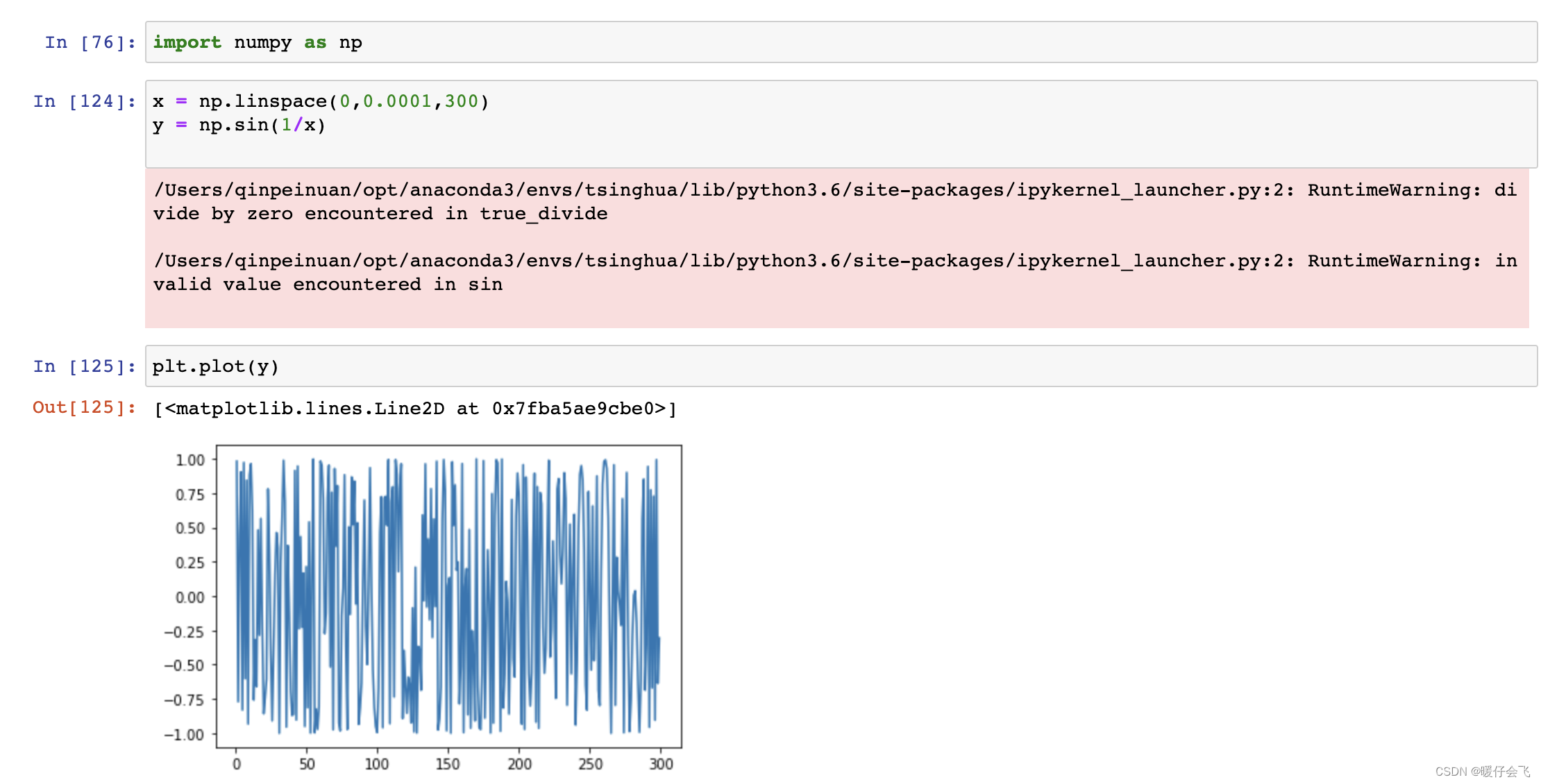Click the divide by zero RuntimeWarning message

(835, 202)
